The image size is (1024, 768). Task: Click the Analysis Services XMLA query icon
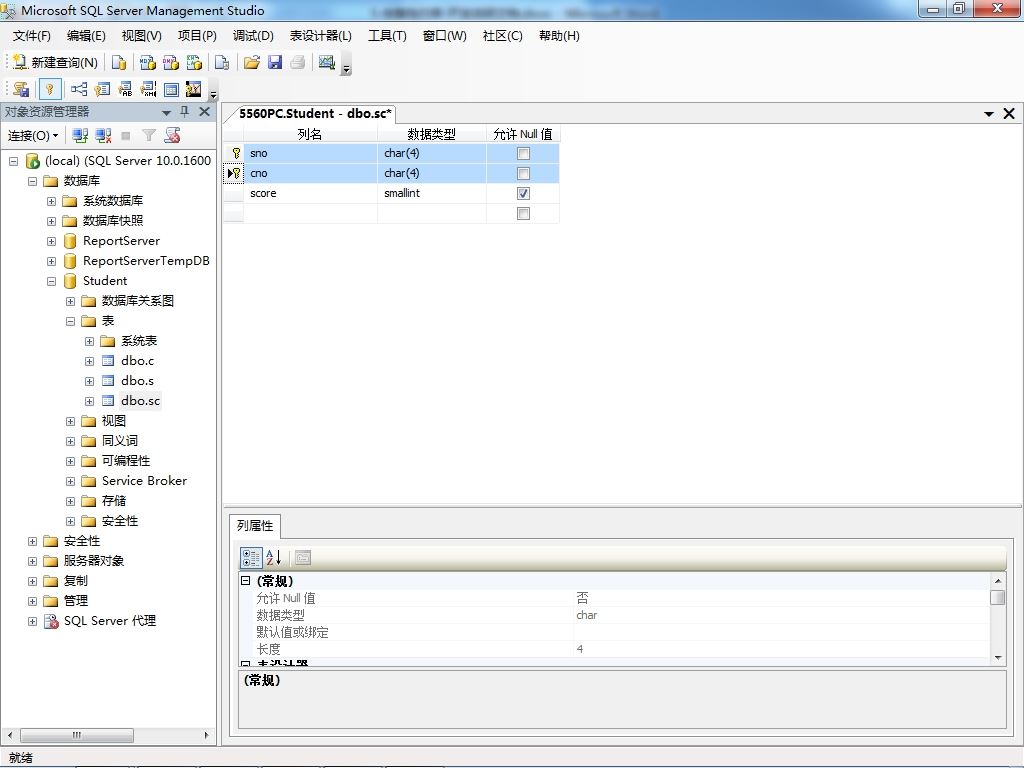coord(195,62)
